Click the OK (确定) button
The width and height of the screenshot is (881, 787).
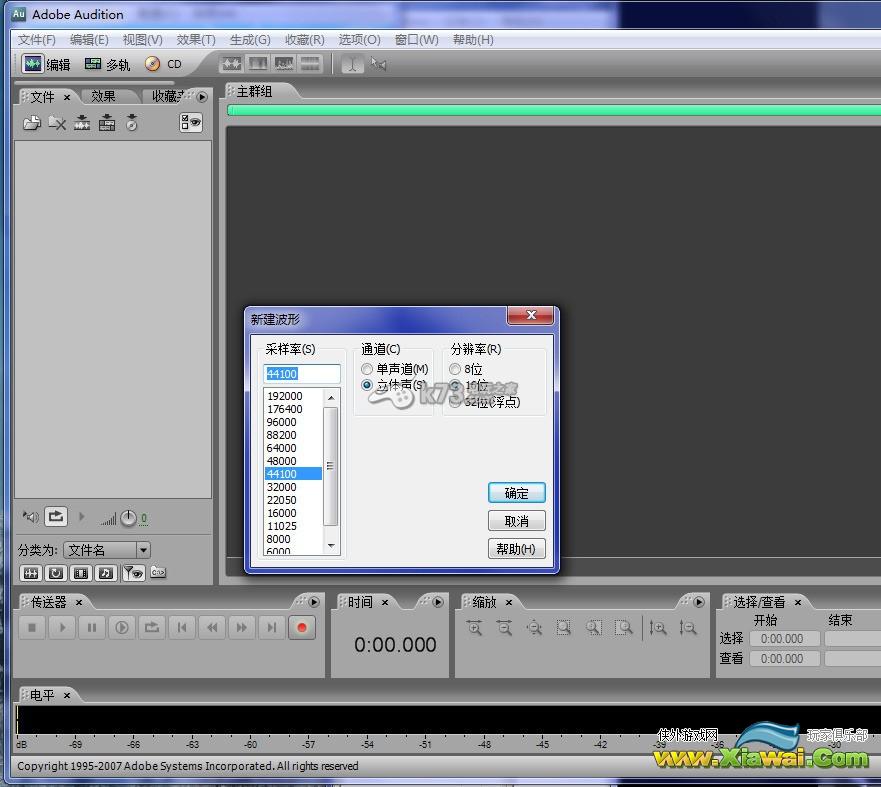pyautogui.click(x=516, y=493)
